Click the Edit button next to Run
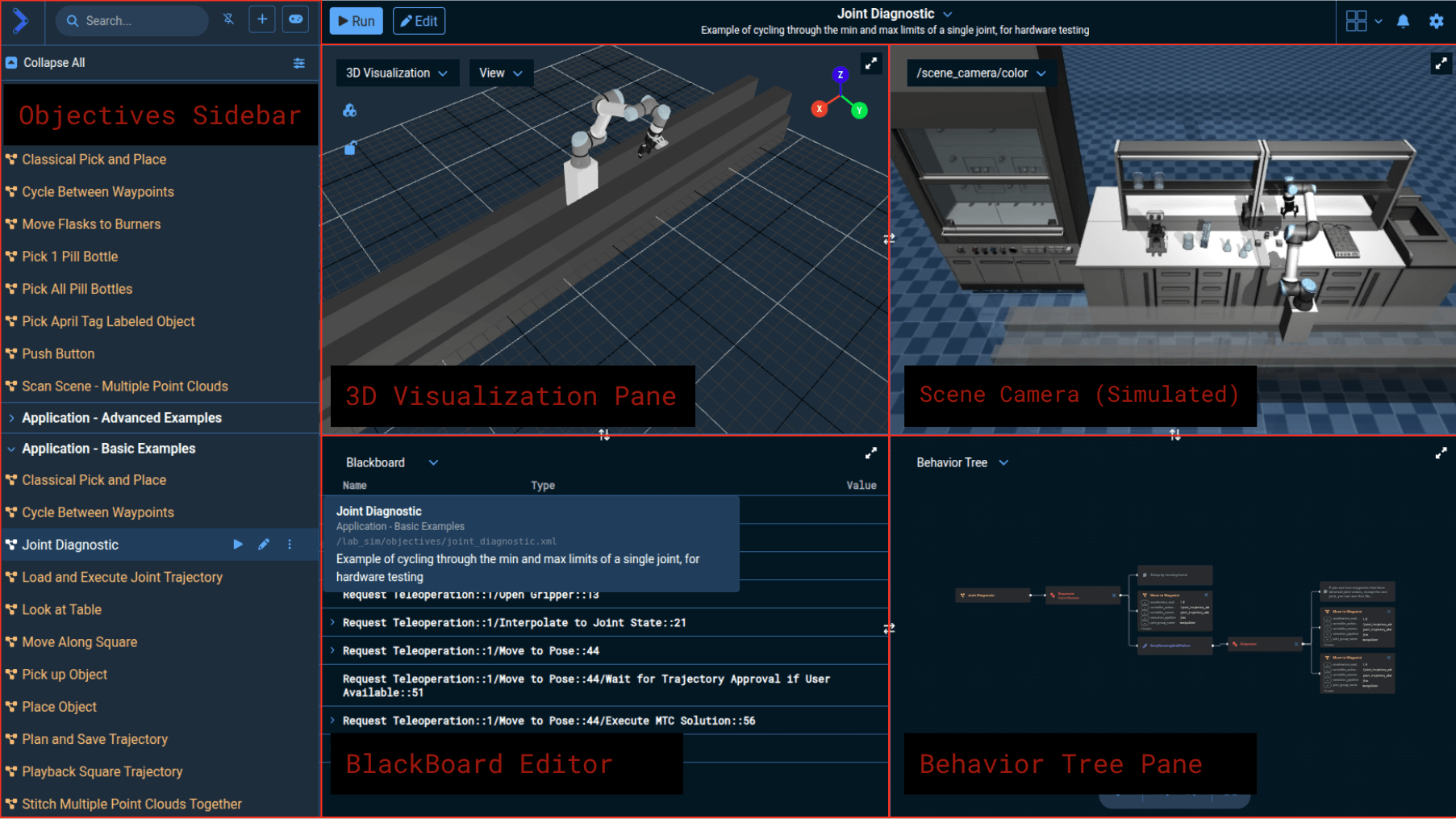This screenshot has height=819, width=1456. tap(419, 22)
